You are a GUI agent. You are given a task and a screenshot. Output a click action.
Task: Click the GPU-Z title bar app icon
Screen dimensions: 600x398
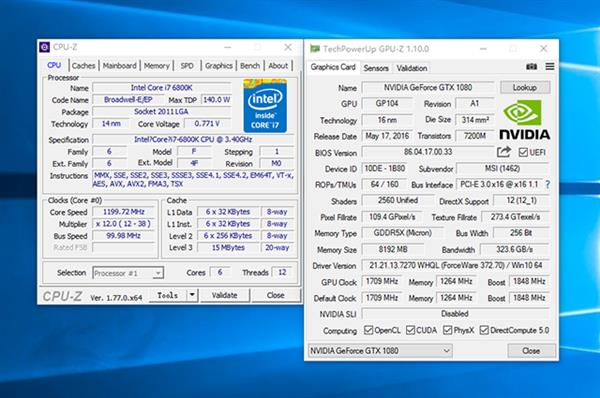315,49
